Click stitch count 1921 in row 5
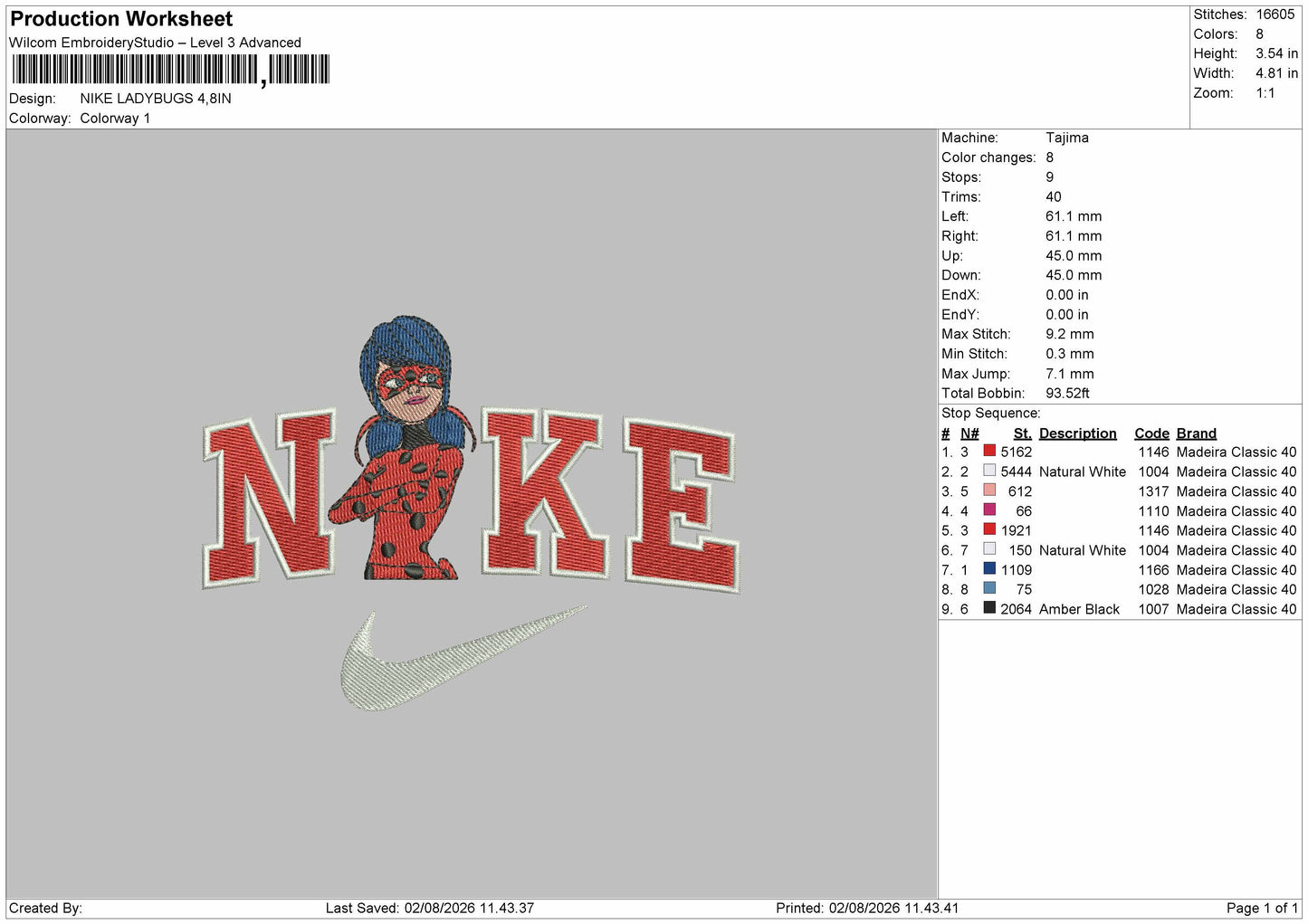1308x924 pixels. [x=1016, y=530]
